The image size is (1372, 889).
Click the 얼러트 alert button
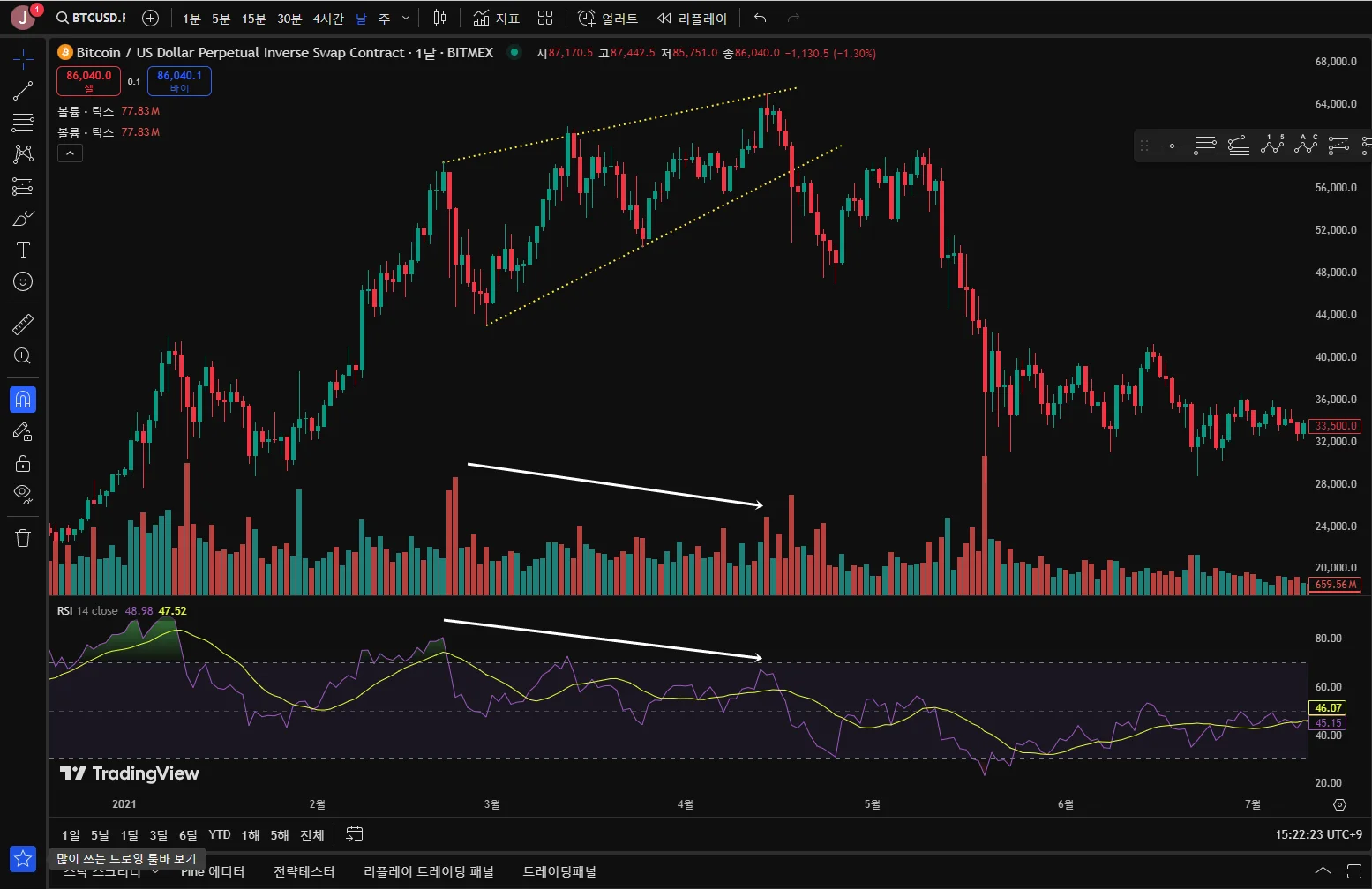(608, 19)
